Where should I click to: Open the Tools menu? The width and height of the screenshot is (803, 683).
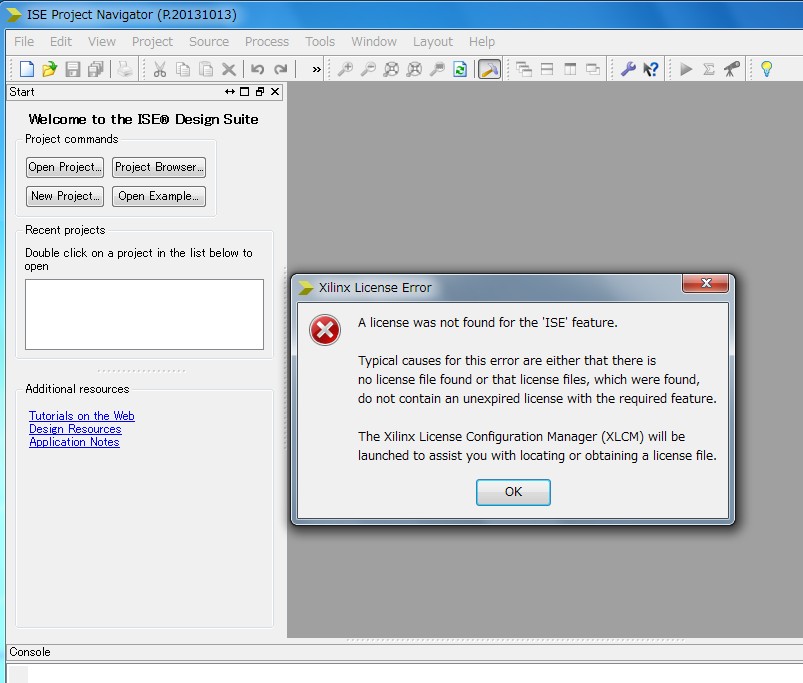tap(320, 41)
